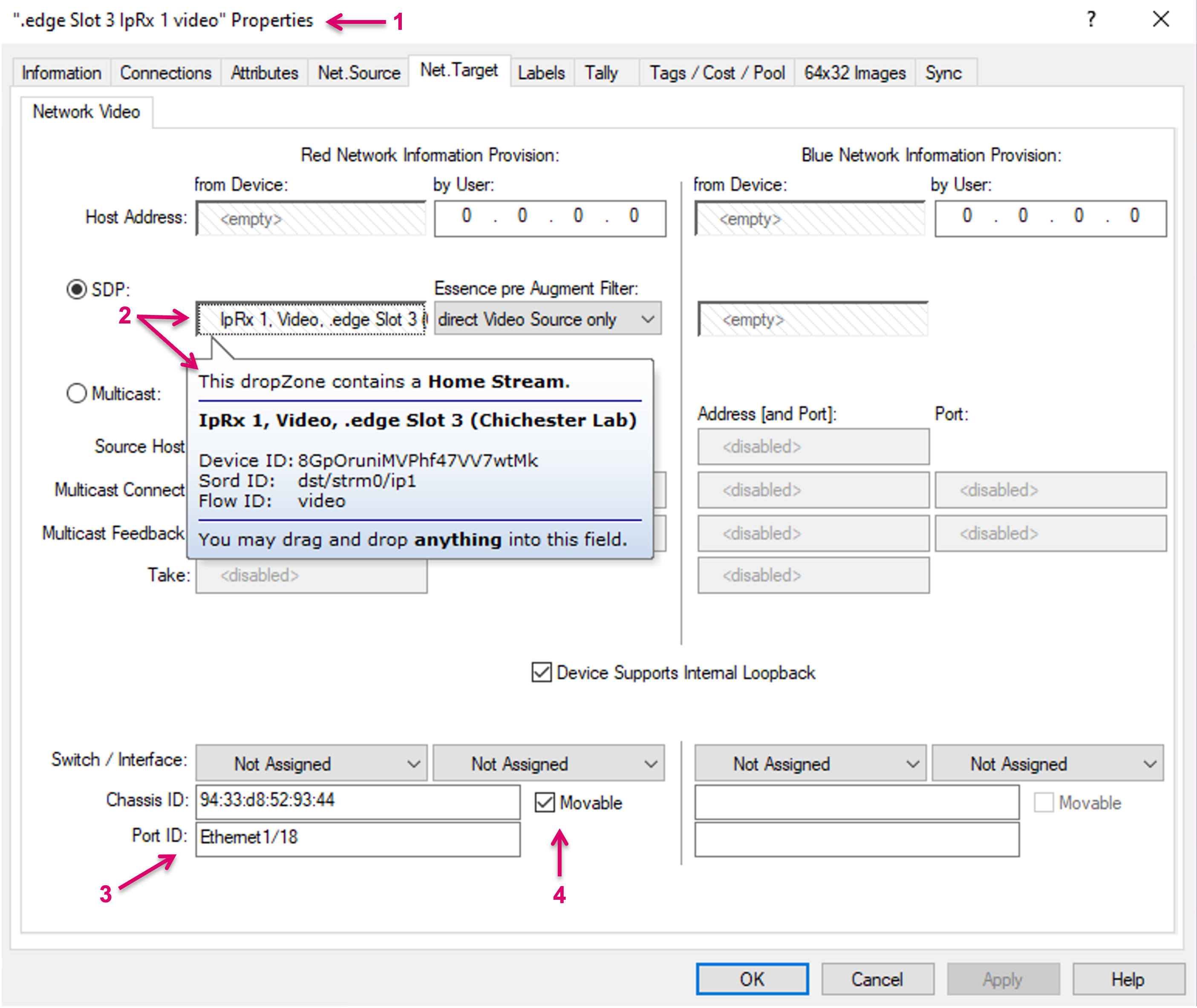
Task: Uncheck Device Supports Internal Loopback
Action: 541,673
